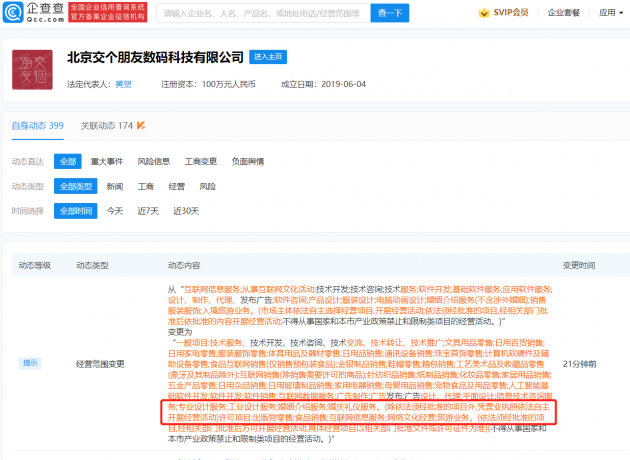
Task: Open the SVIP会员 link
Action: 511,13
